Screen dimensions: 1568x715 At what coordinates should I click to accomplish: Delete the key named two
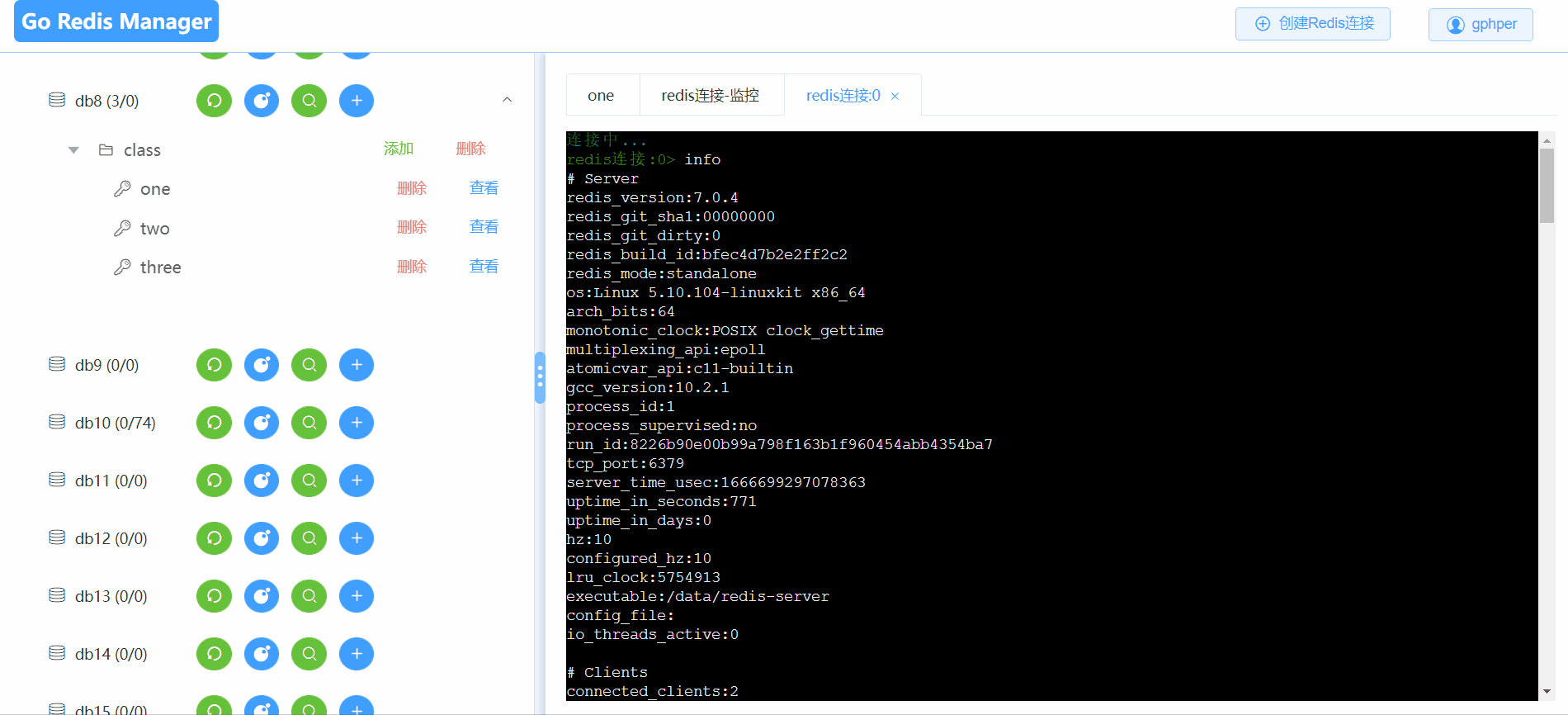pos(412,227)
